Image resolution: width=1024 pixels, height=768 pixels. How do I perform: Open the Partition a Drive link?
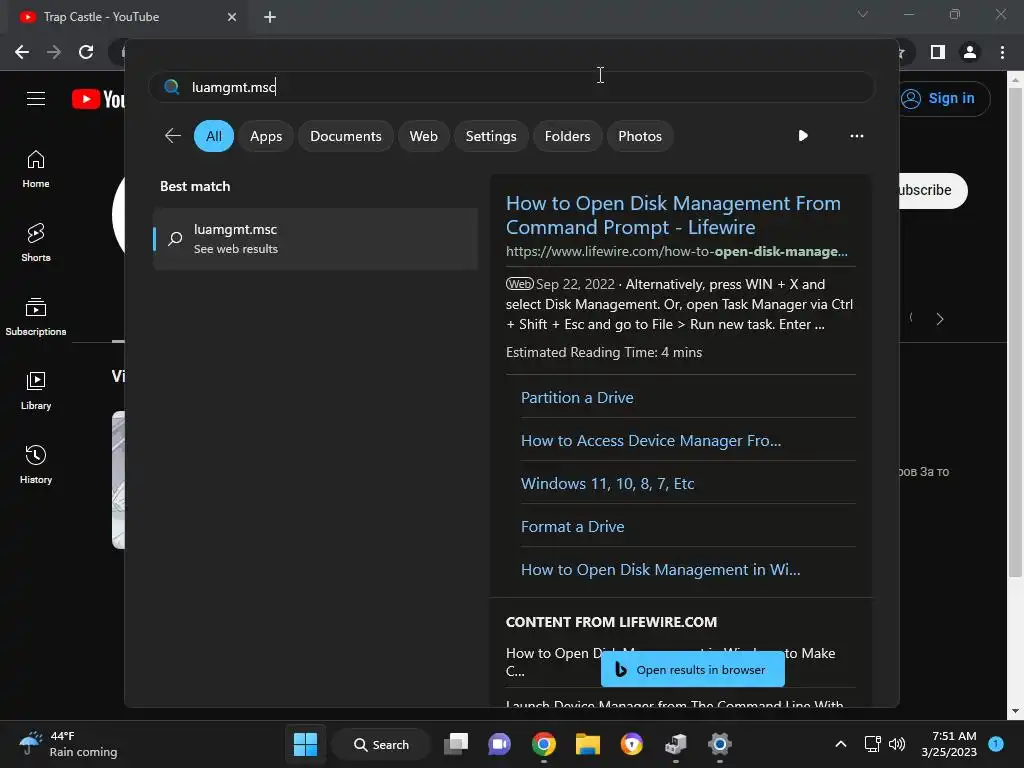(x=577, y=398)
